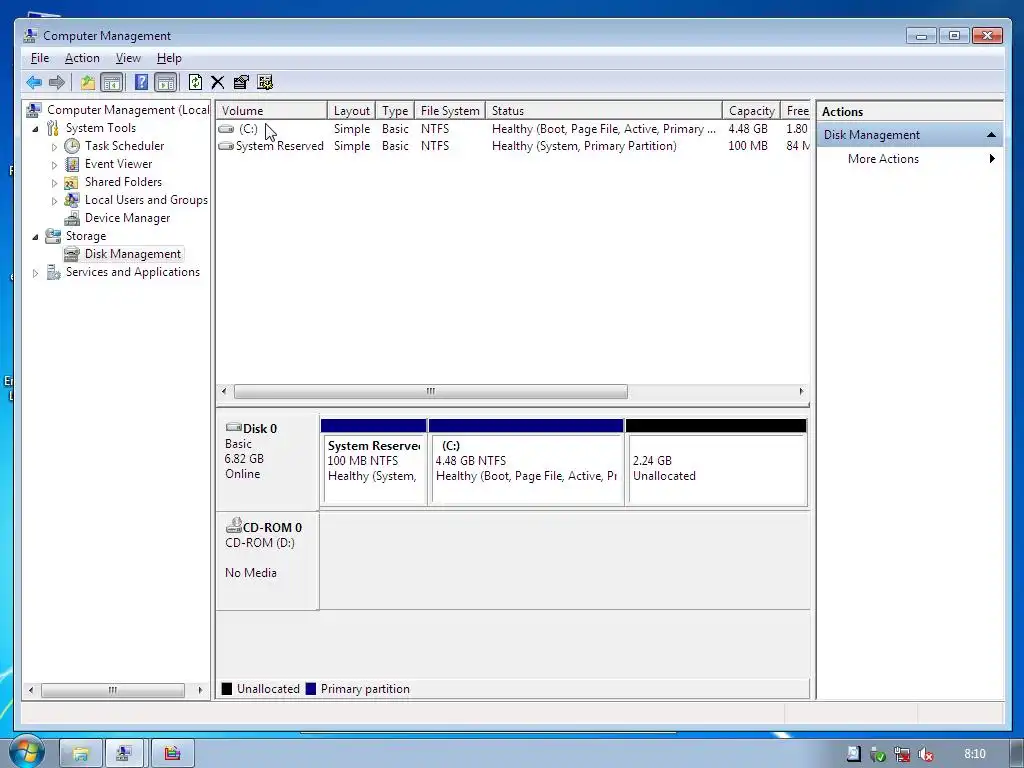Screen dimensions: 1024x768
Task: Open the File menu
Action: 40,58
